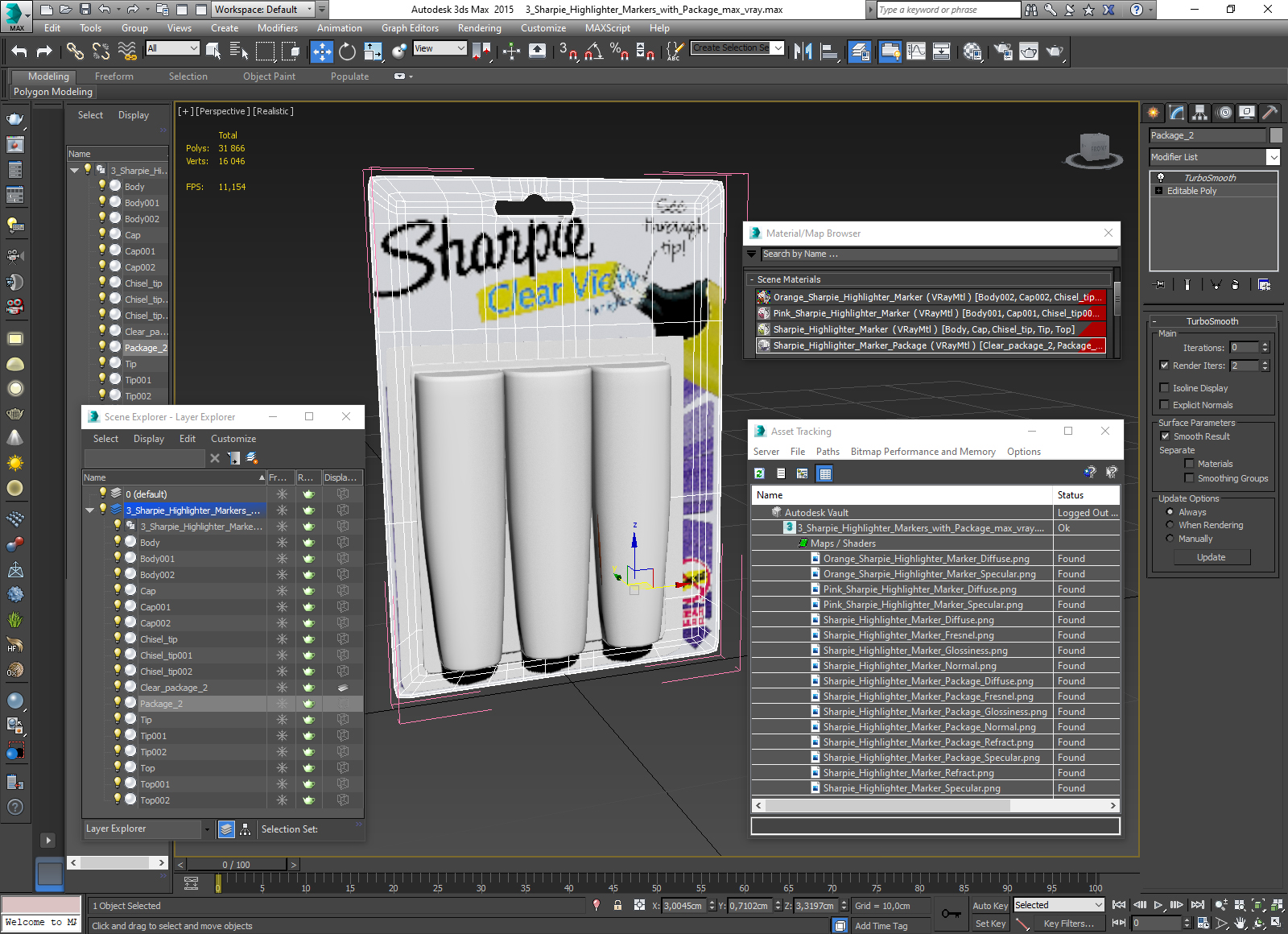The width and height of the screenshot is (1288, 934).
Task: Open the Create command panel tab
Action: (1154, 113)
